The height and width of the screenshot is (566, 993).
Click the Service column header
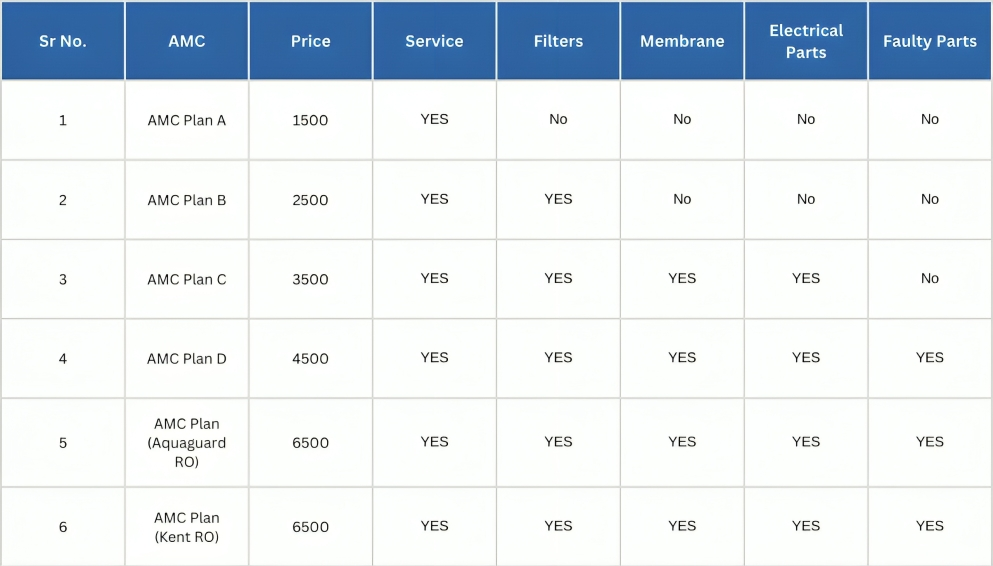[x=434, y=42]
